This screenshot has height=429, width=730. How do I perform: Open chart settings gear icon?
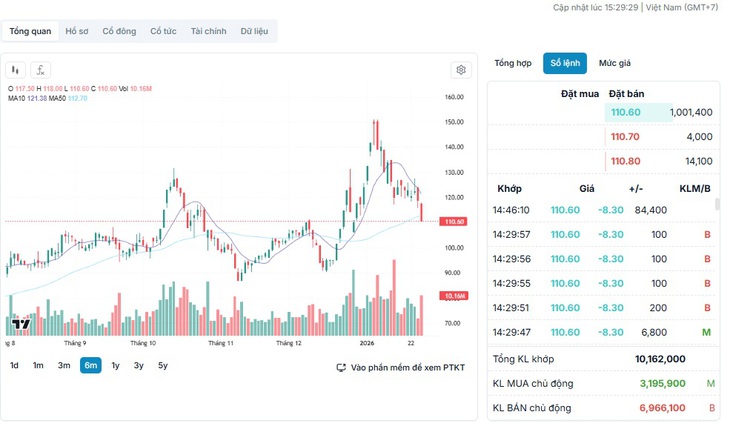point(461,70)
